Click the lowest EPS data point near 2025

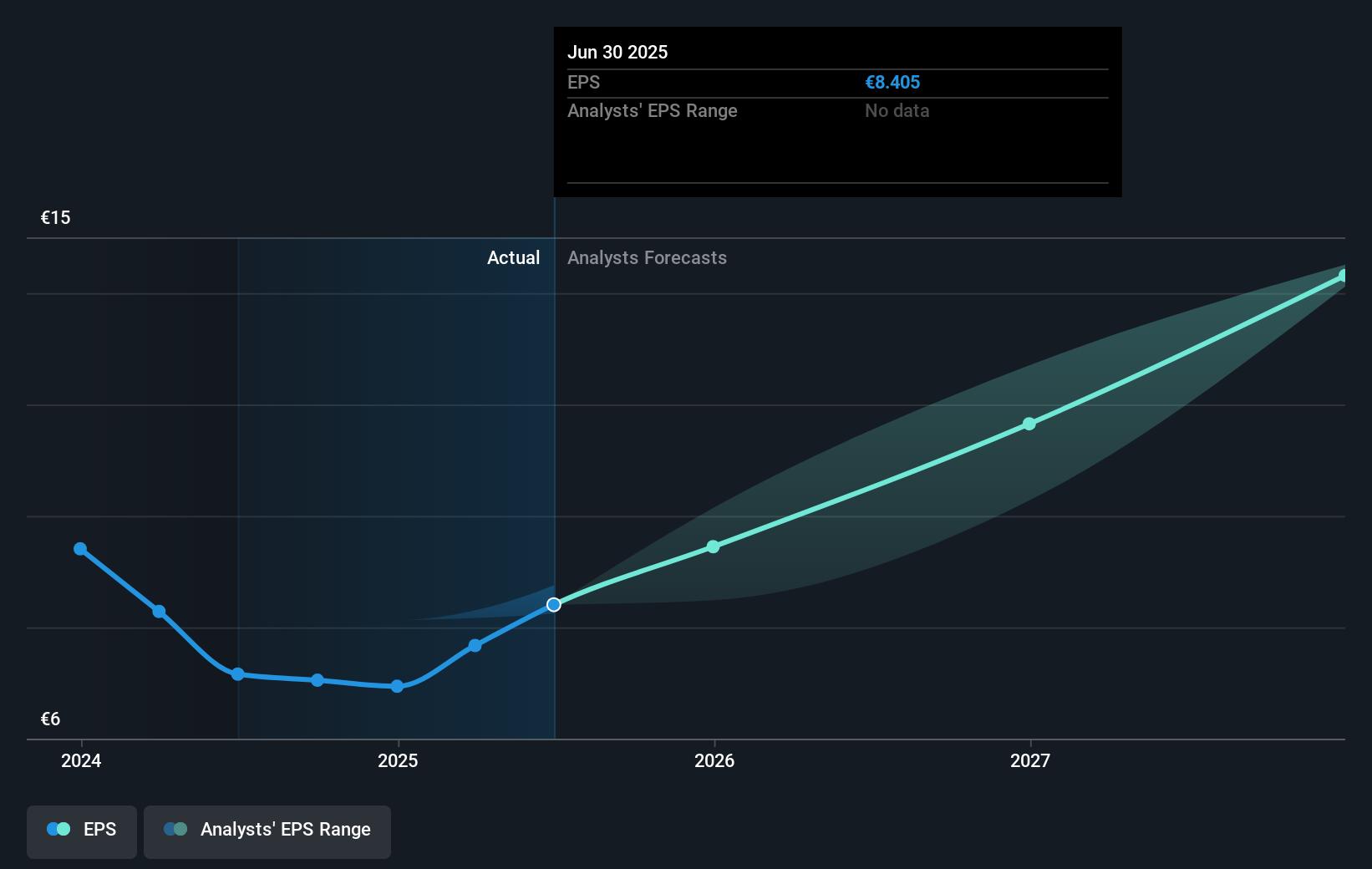pyautogui.click(x=397, y=687)
